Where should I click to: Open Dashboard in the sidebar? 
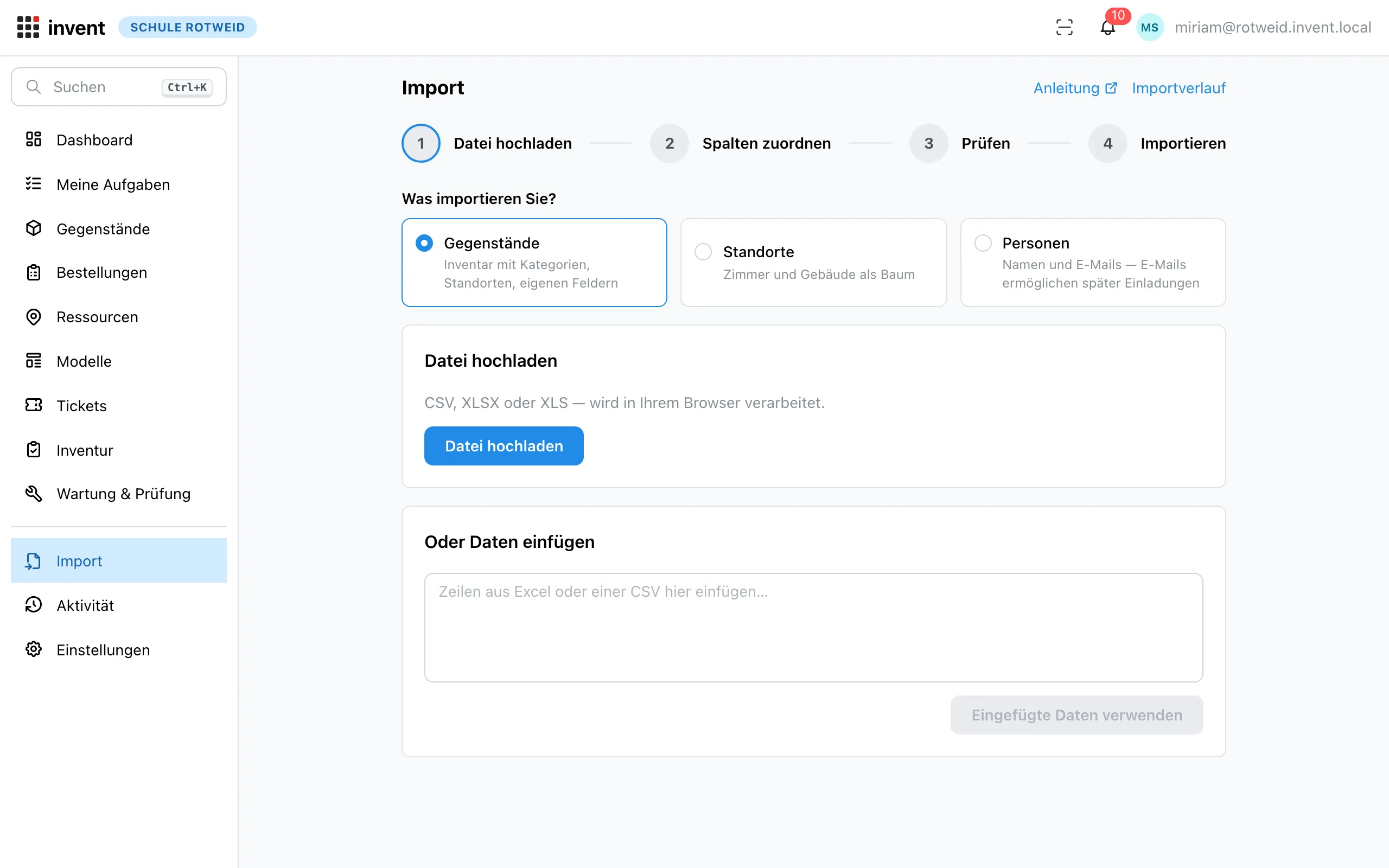click(x=119, y=139)
